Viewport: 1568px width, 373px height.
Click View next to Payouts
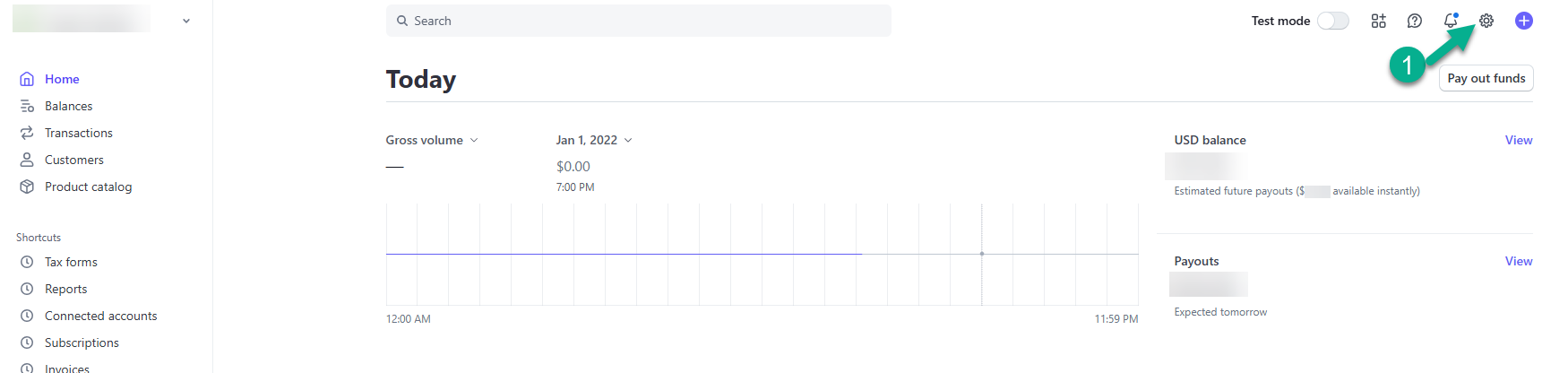click(1518, 261)
